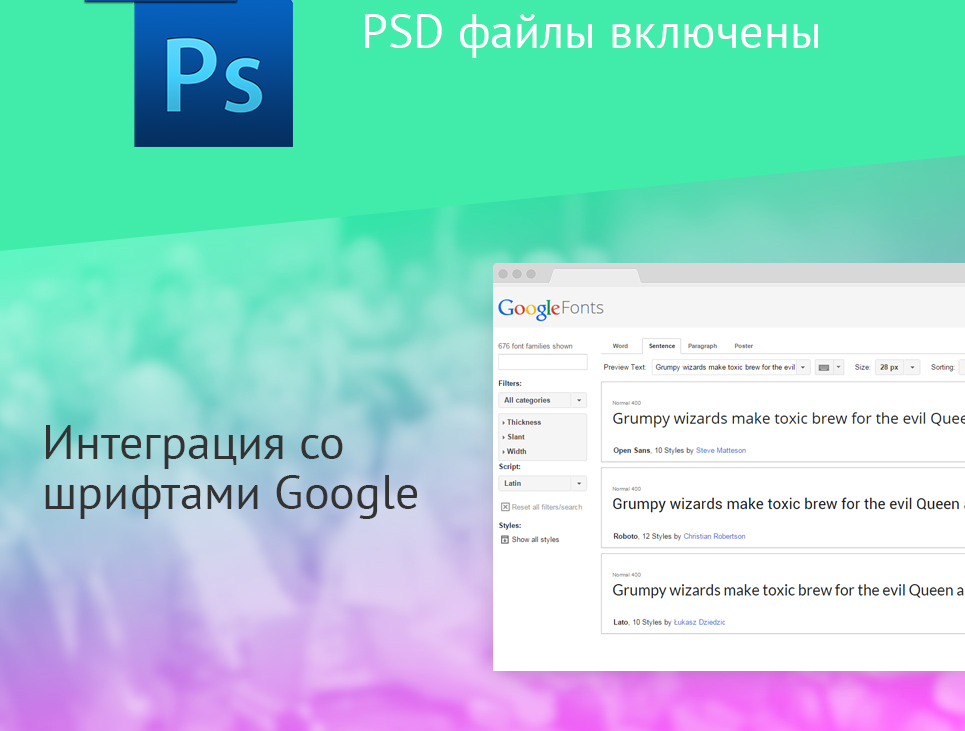Screen dimensions: 965x731
Task: Click the Google Fonts logo
Action: pos(550,308)
